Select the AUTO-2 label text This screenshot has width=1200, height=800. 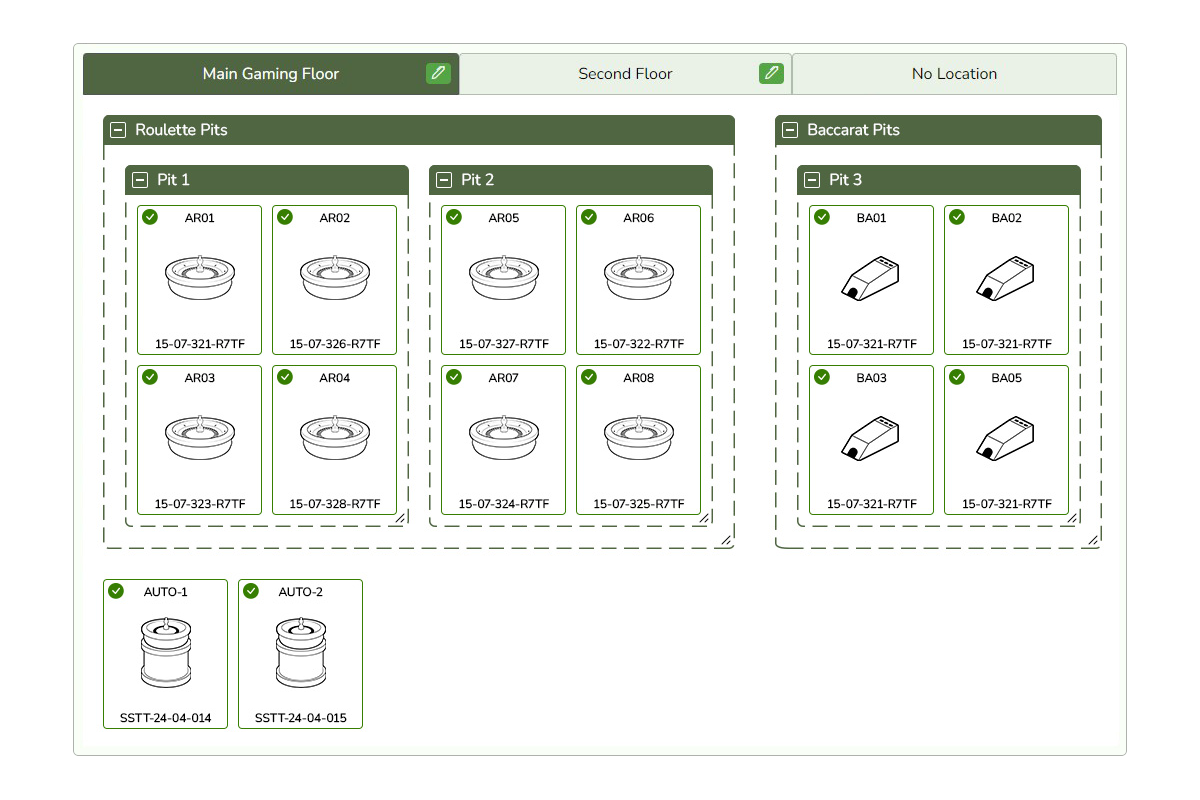pos(301,592)
